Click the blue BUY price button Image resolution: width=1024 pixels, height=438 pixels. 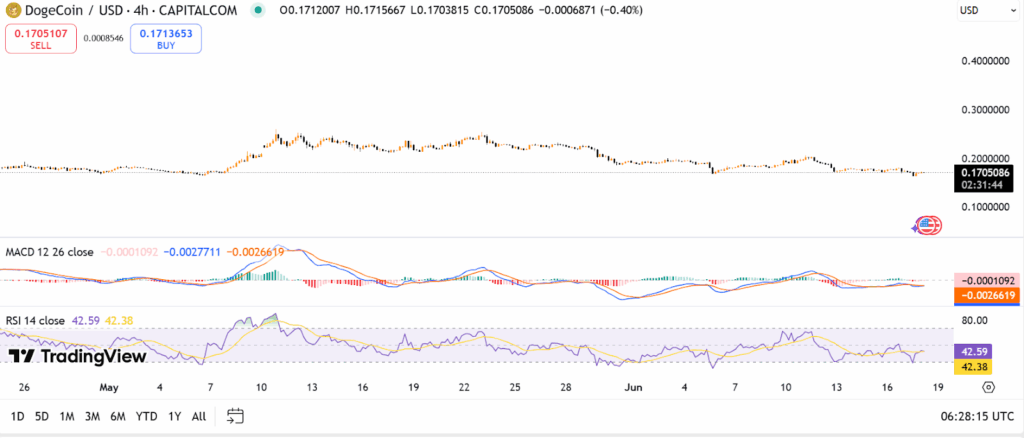tap(166, 39)
